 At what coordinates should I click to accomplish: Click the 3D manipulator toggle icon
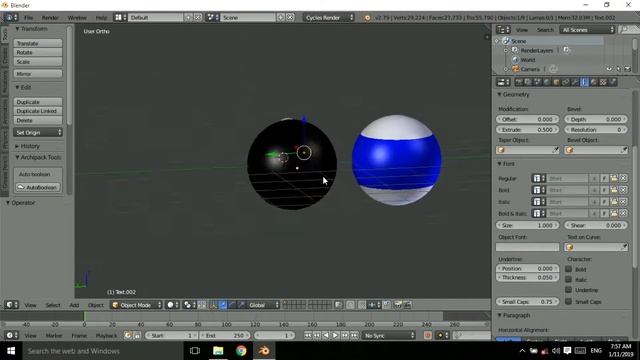(213, 305)
